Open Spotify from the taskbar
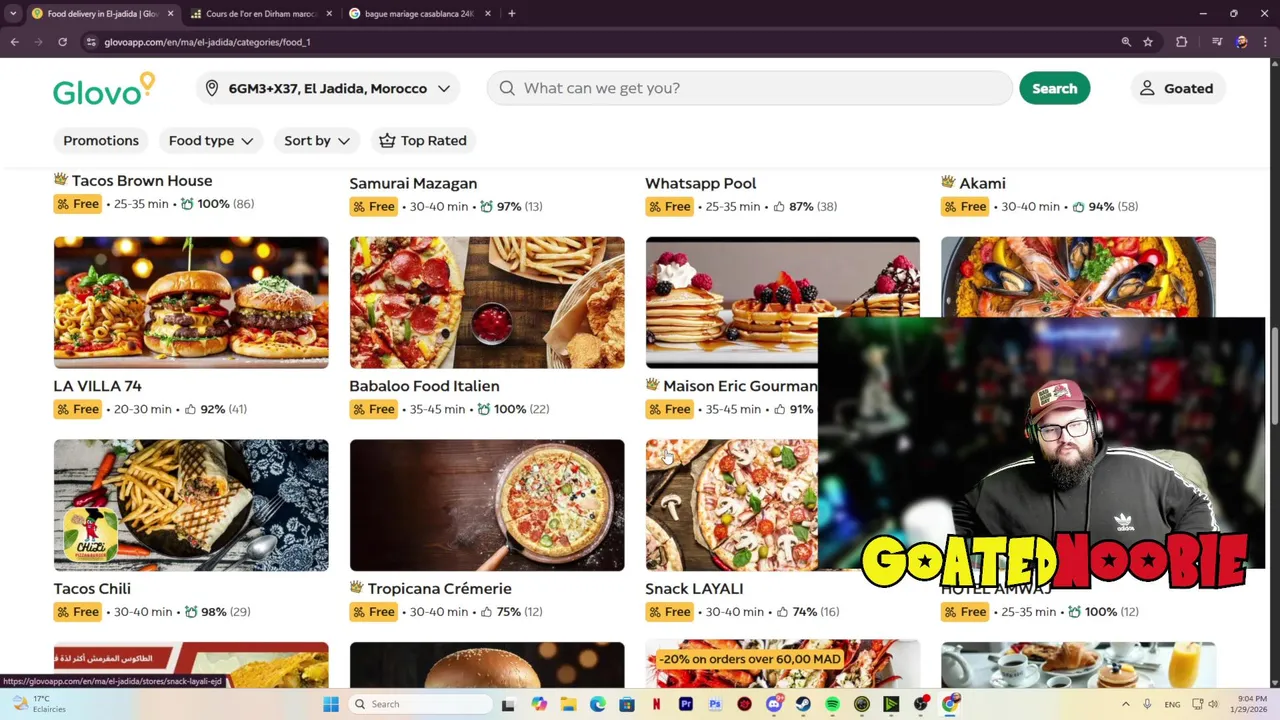1280x720 pixels. point(832,704)
